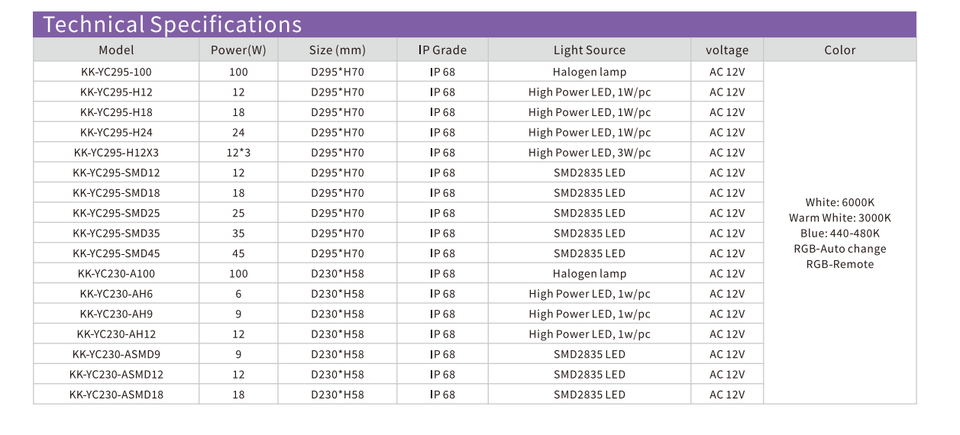The image size is (960, 435).
Task: Click the Power(W) column header
Action: point(238,50)
